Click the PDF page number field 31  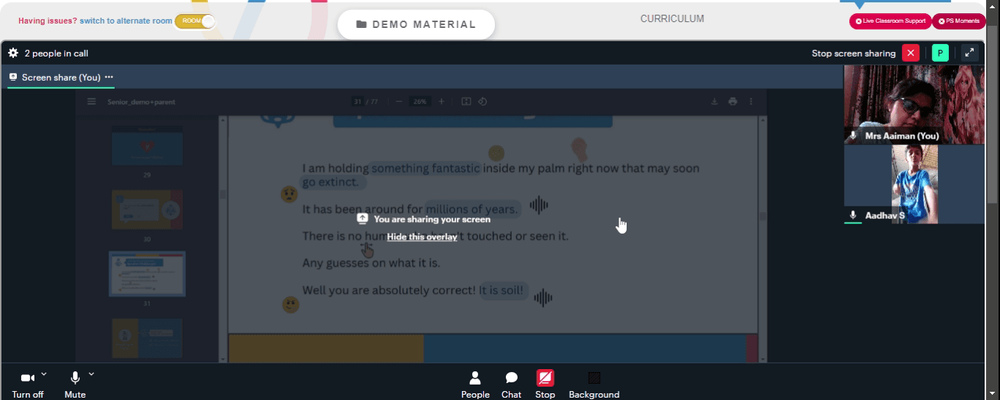click(358, 101)
